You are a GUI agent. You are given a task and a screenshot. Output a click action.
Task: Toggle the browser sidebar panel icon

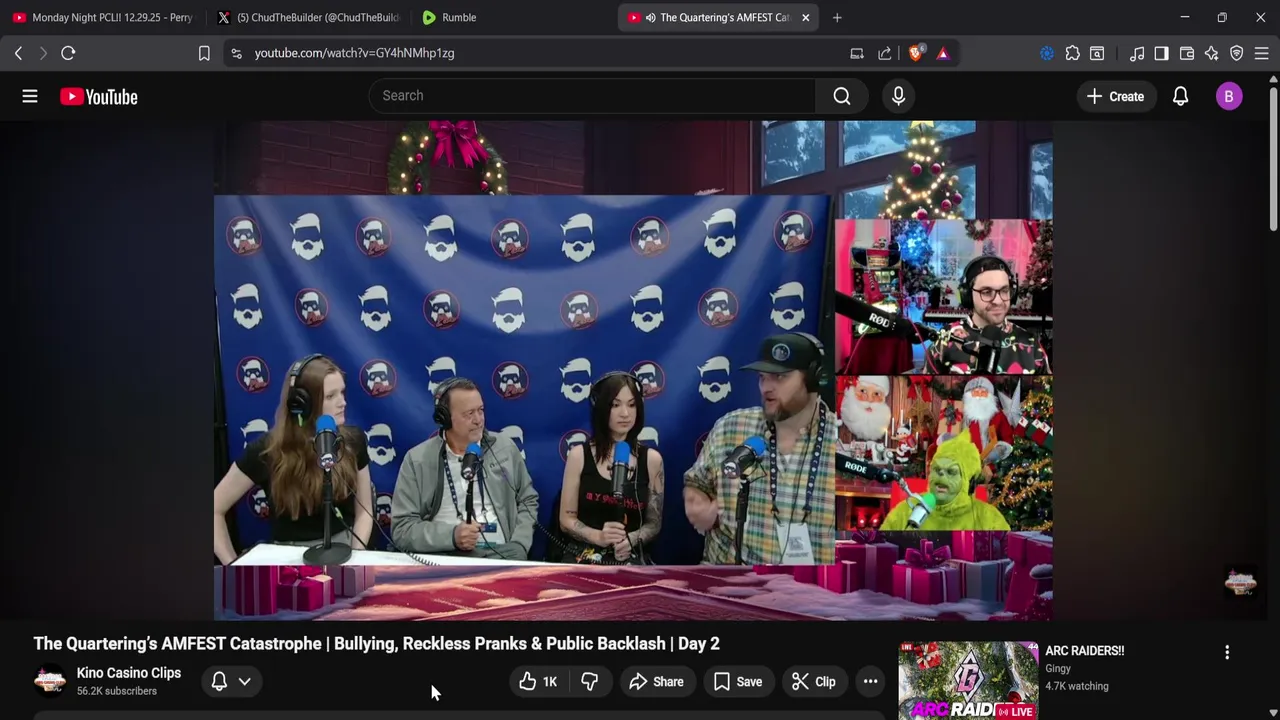click(1161, 53)
